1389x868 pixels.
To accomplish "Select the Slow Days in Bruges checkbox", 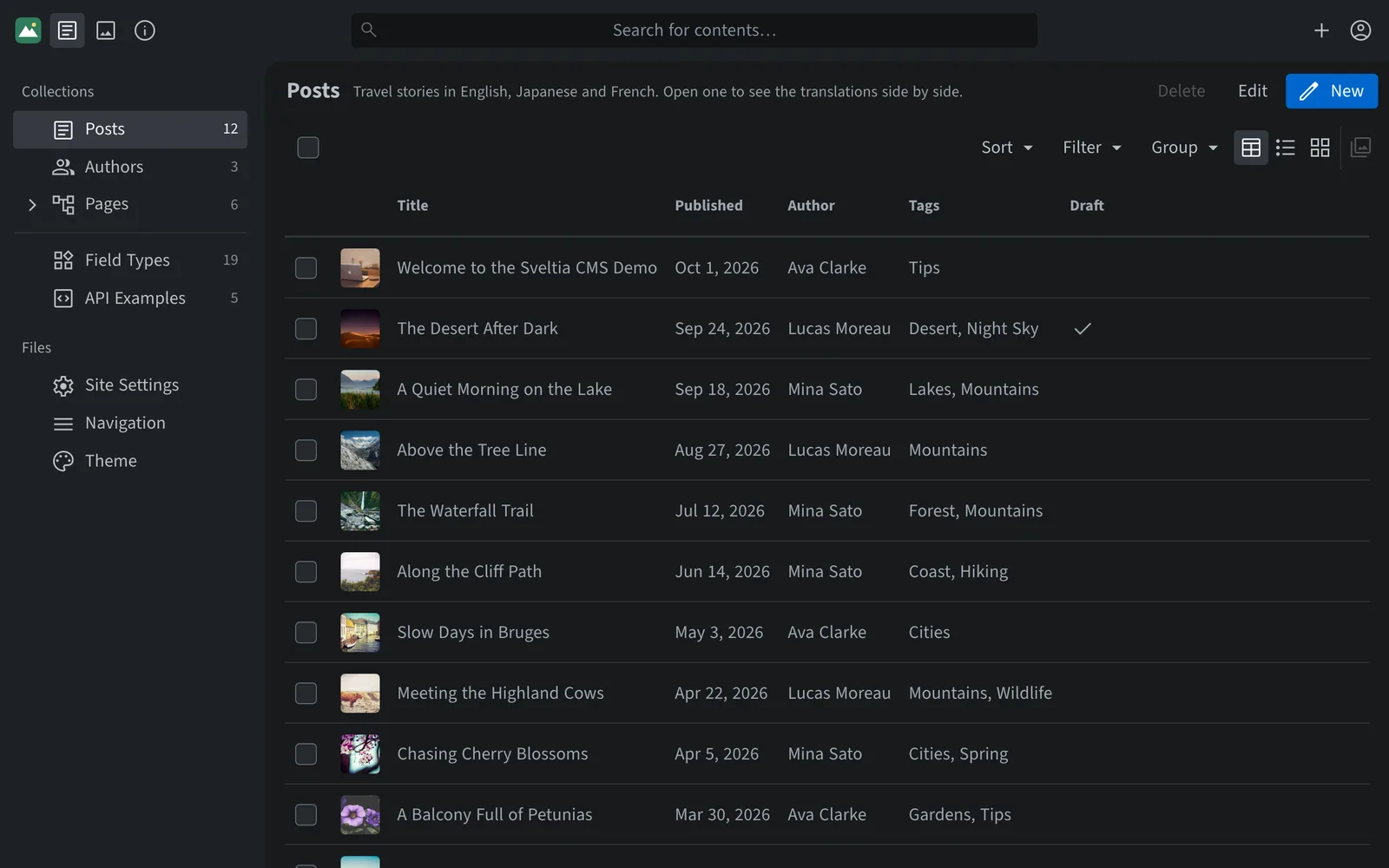I will (306, 633).
